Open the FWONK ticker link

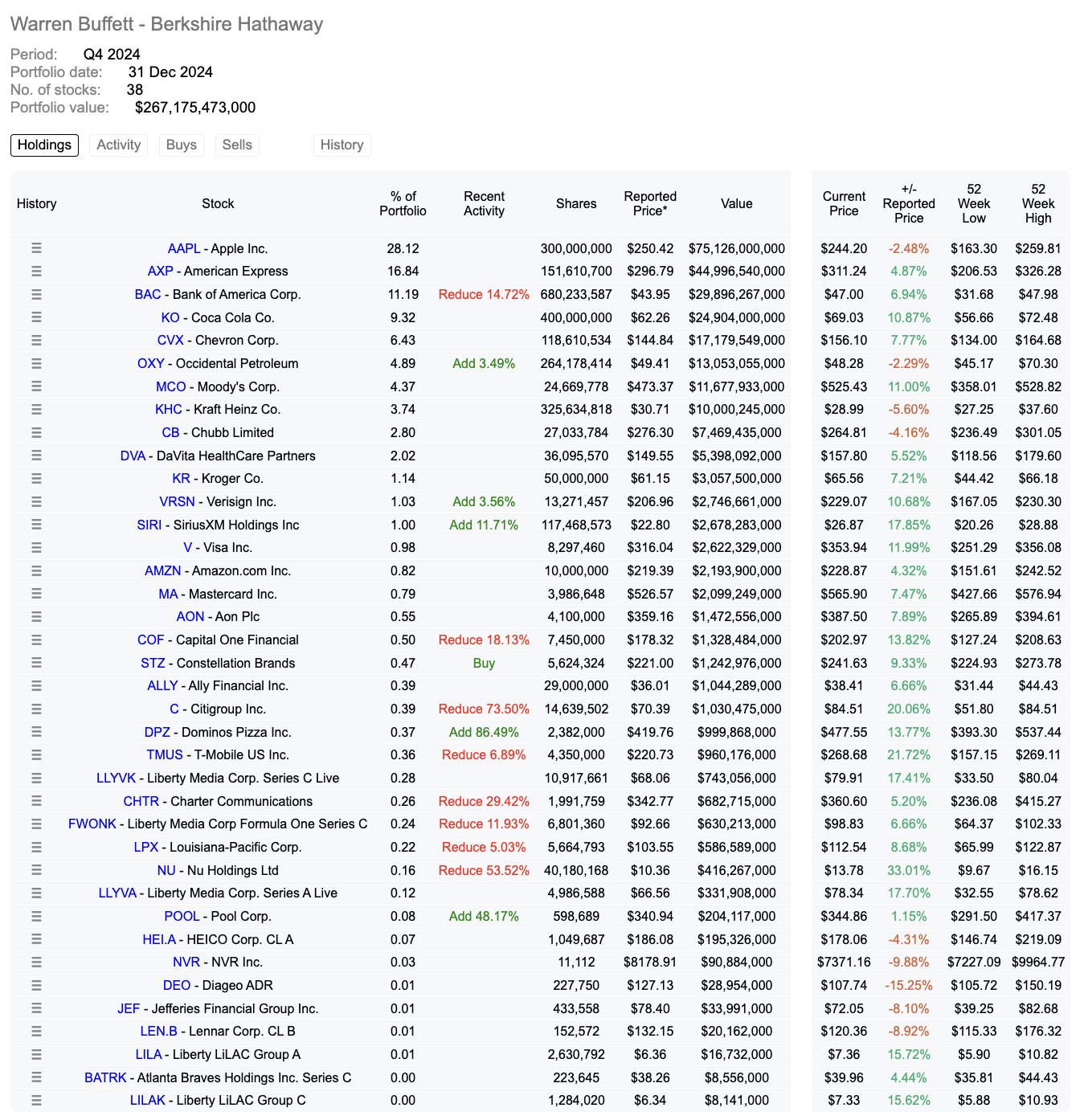92,824
